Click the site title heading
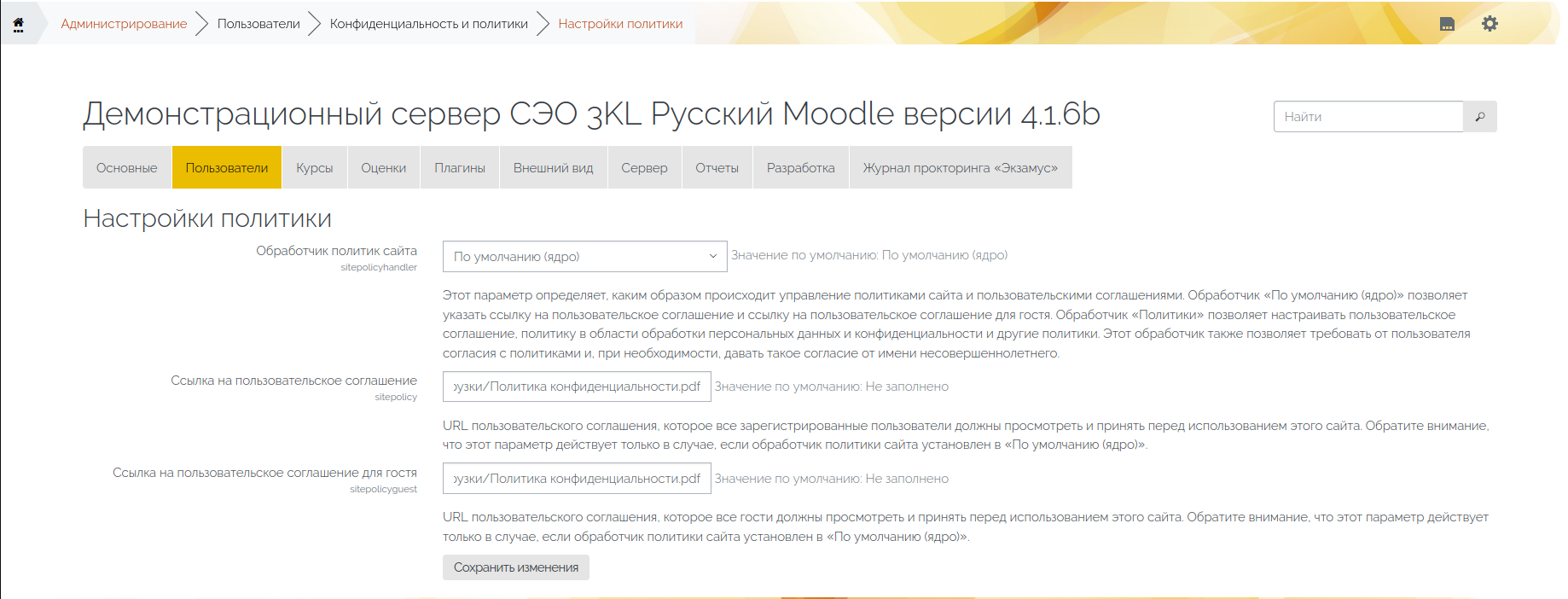 pos(591,113)
